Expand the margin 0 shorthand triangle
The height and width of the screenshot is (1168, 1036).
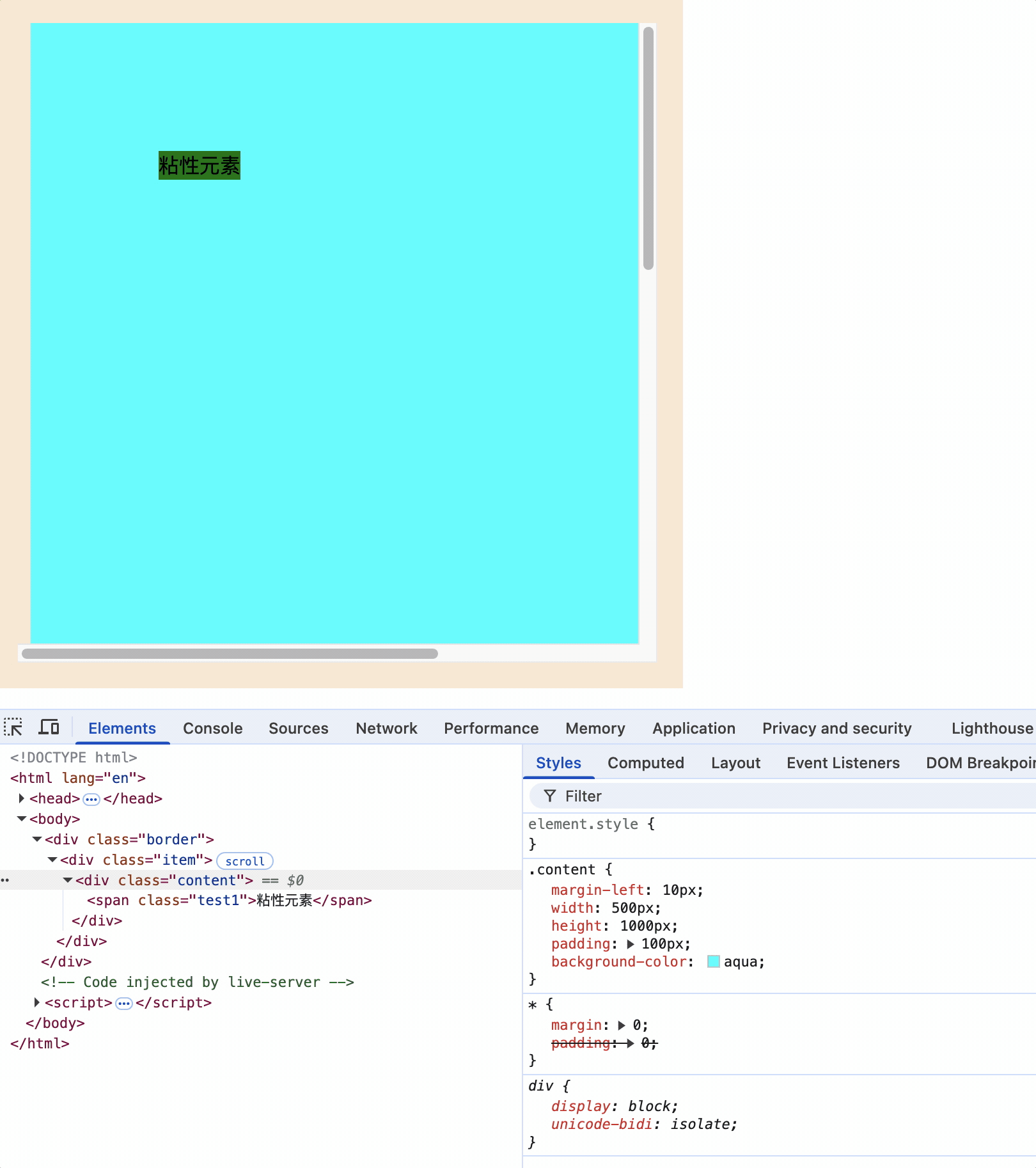(x=622, y=1025)
